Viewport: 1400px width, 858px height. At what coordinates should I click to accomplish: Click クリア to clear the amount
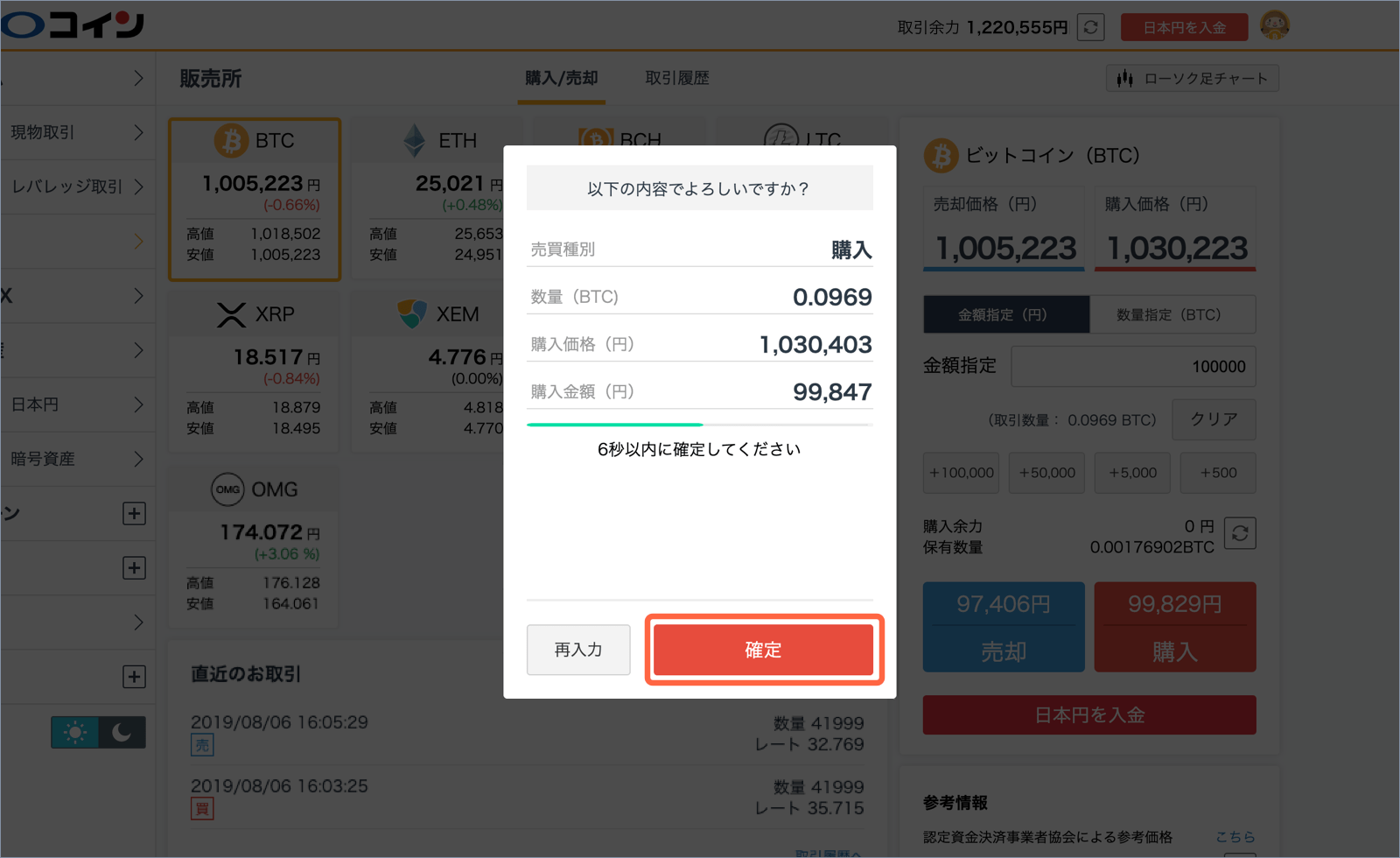point(1214,419)
